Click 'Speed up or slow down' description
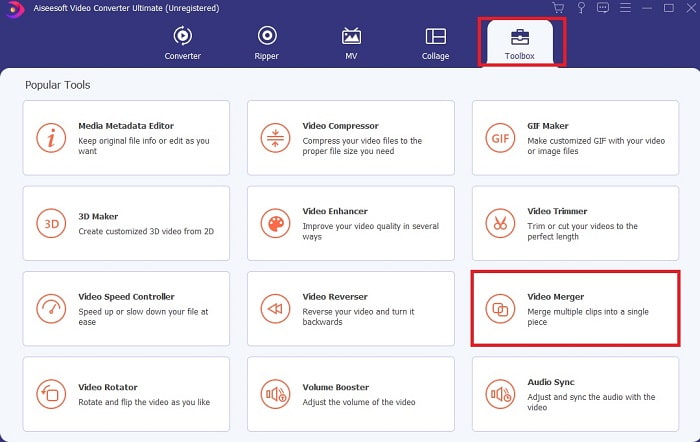The height and width of the screenshot is (442, 700). click(x=143, y=317)
